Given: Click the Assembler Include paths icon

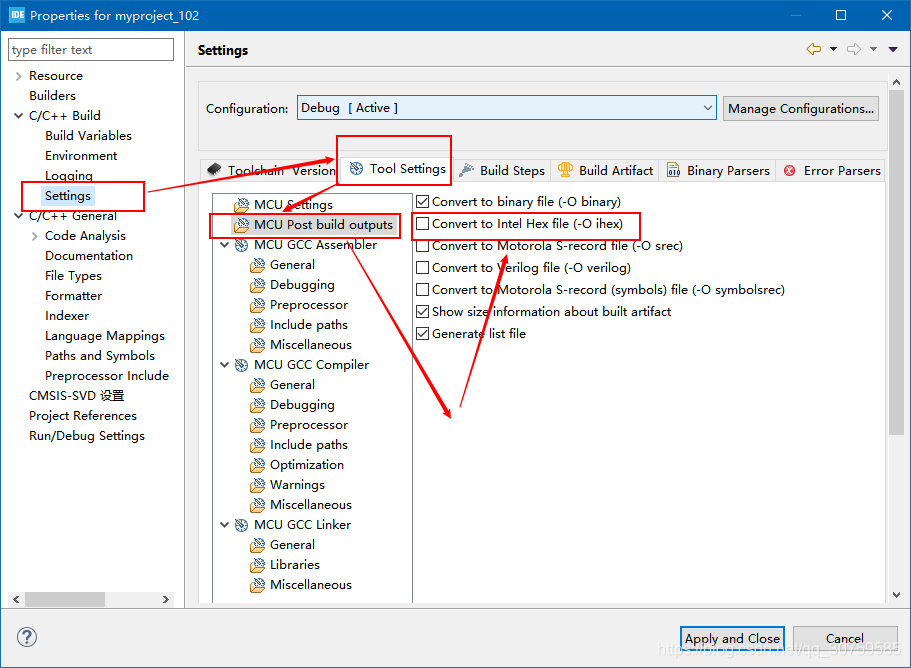Looking at the screenshot, I should pyautogui.click(x=257, y=325).
